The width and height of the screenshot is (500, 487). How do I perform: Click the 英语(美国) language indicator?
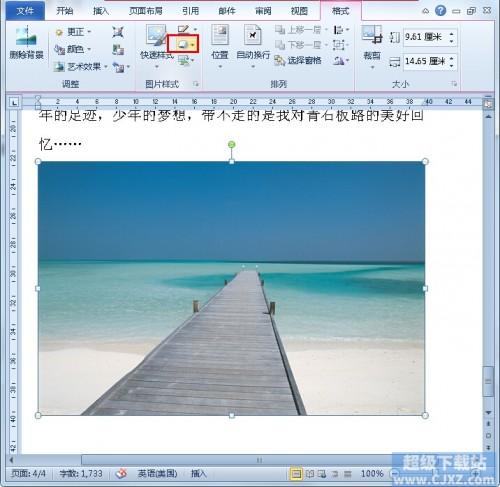point(157,473)
